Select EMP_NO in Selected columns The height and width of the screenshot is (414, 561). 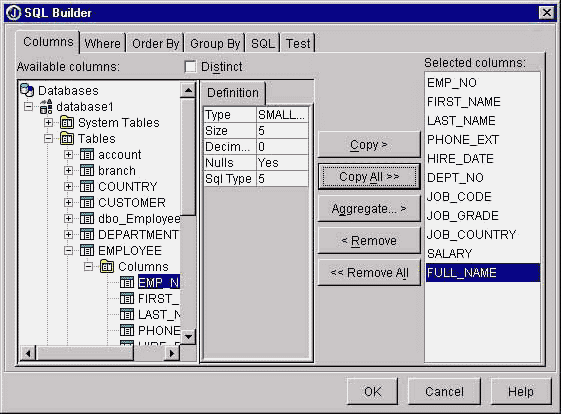pos(482,83)
